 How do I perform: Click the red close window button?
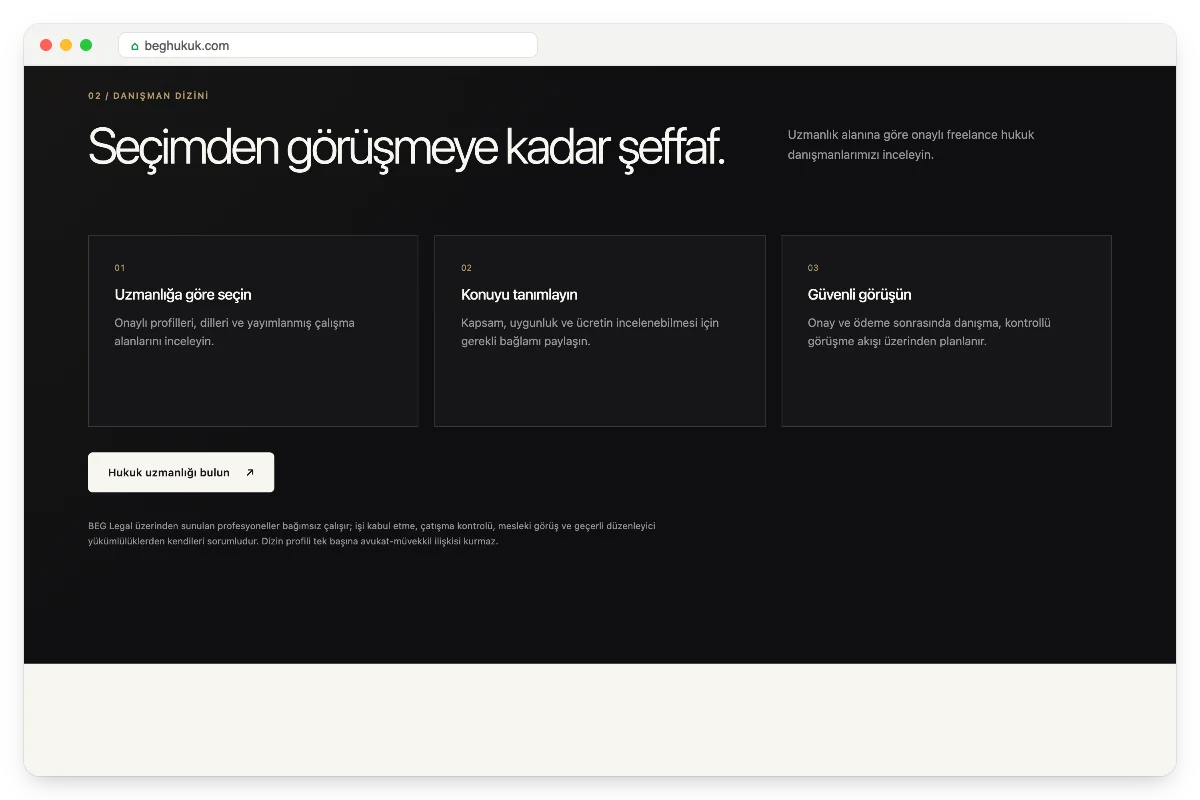click(46, 45)
